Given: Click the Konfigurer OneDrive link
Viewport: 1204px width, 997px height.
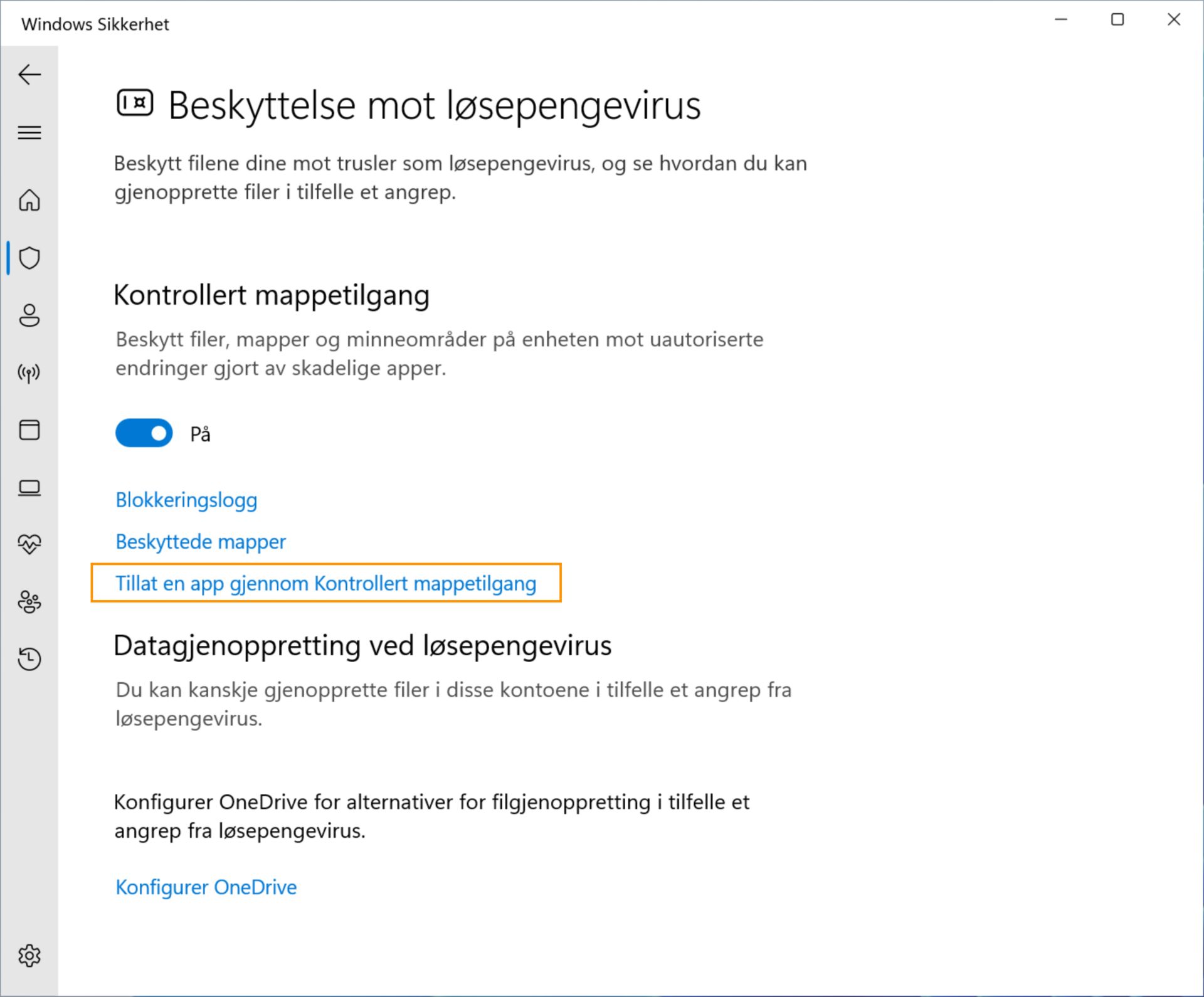Looking at the screenshot, I should coord(206,887).
